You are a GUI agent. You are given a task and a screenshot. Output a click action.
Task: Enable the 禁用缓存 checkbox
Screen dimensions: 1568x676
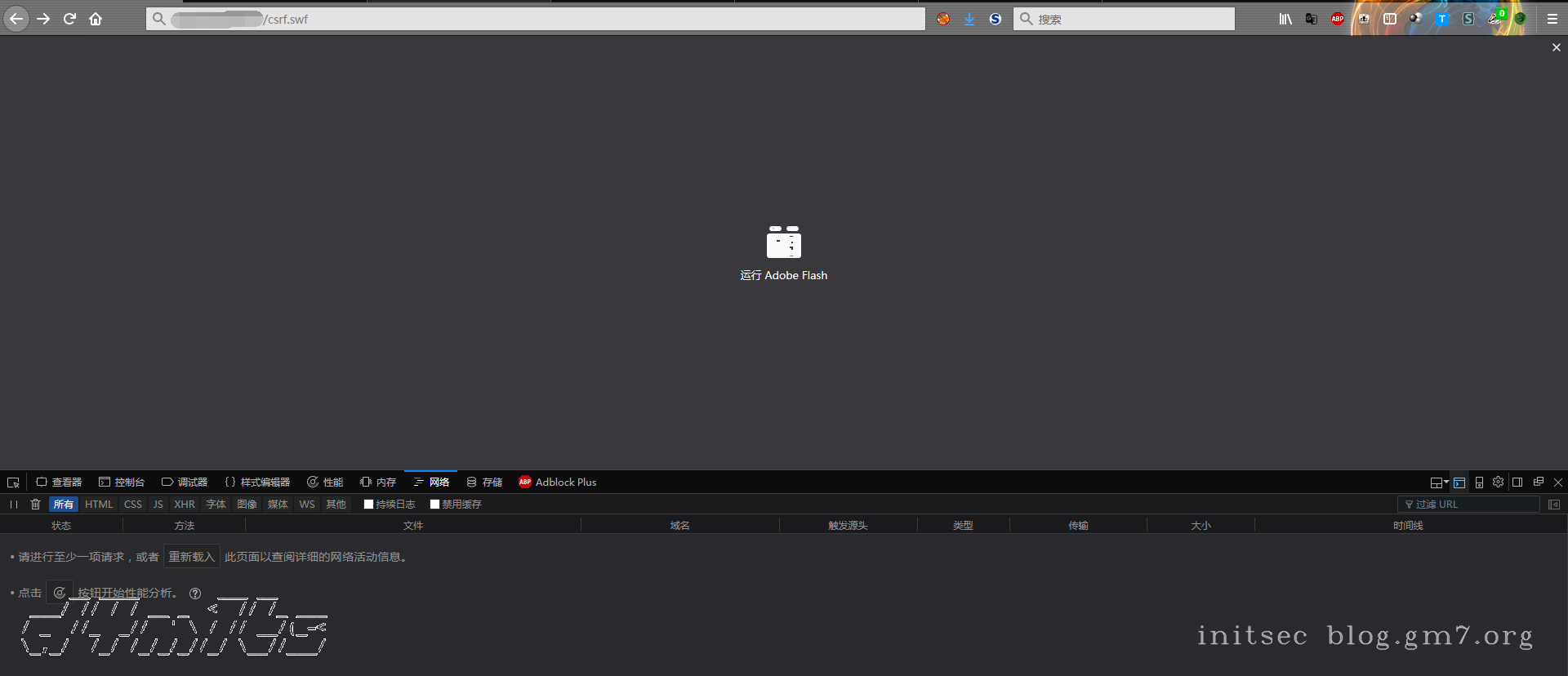(x=434, y=505)
